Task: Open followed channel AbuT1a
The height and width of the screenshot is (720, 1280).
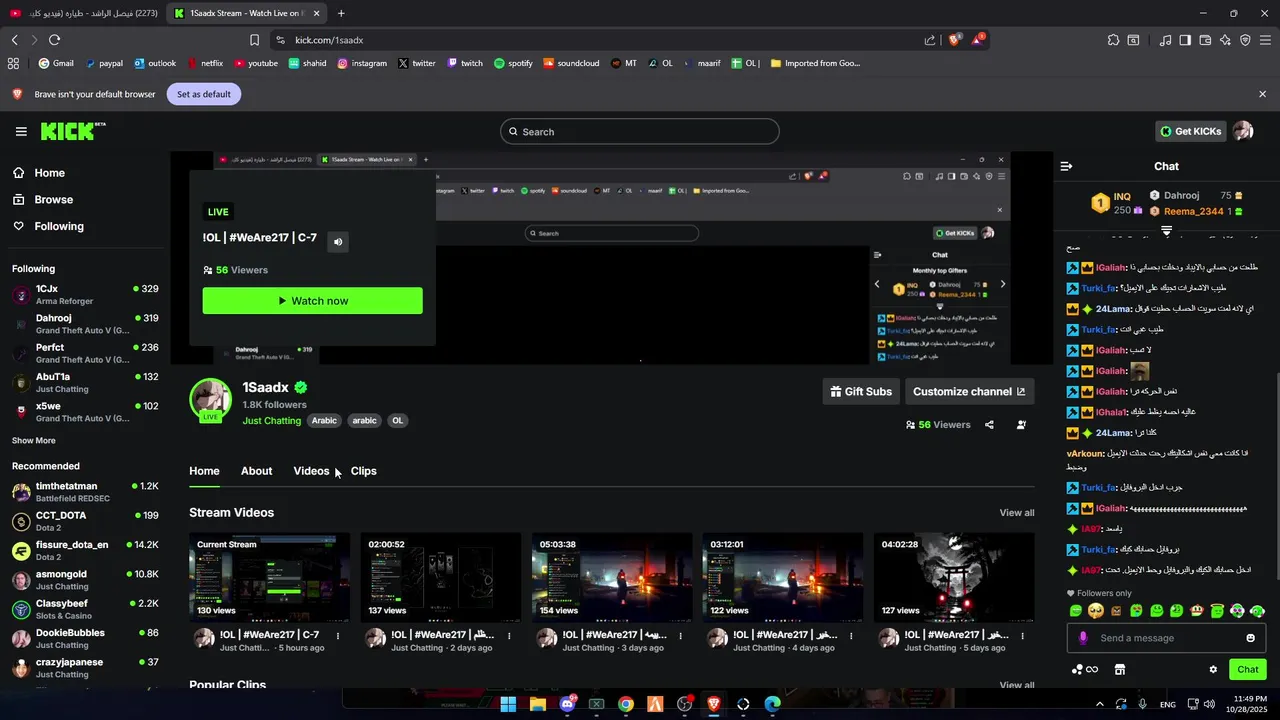Action: pyautogui.click(x=84, y=382)
